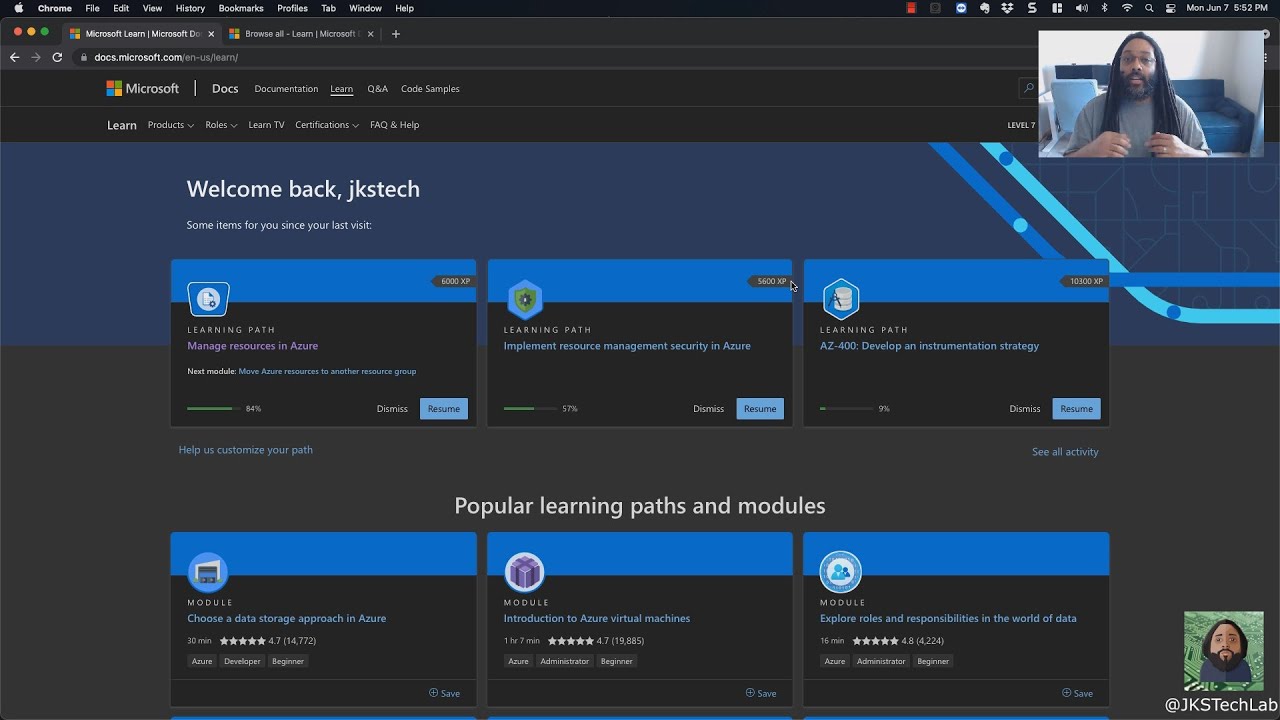Click the Learn section title

[x=122, y=125]
